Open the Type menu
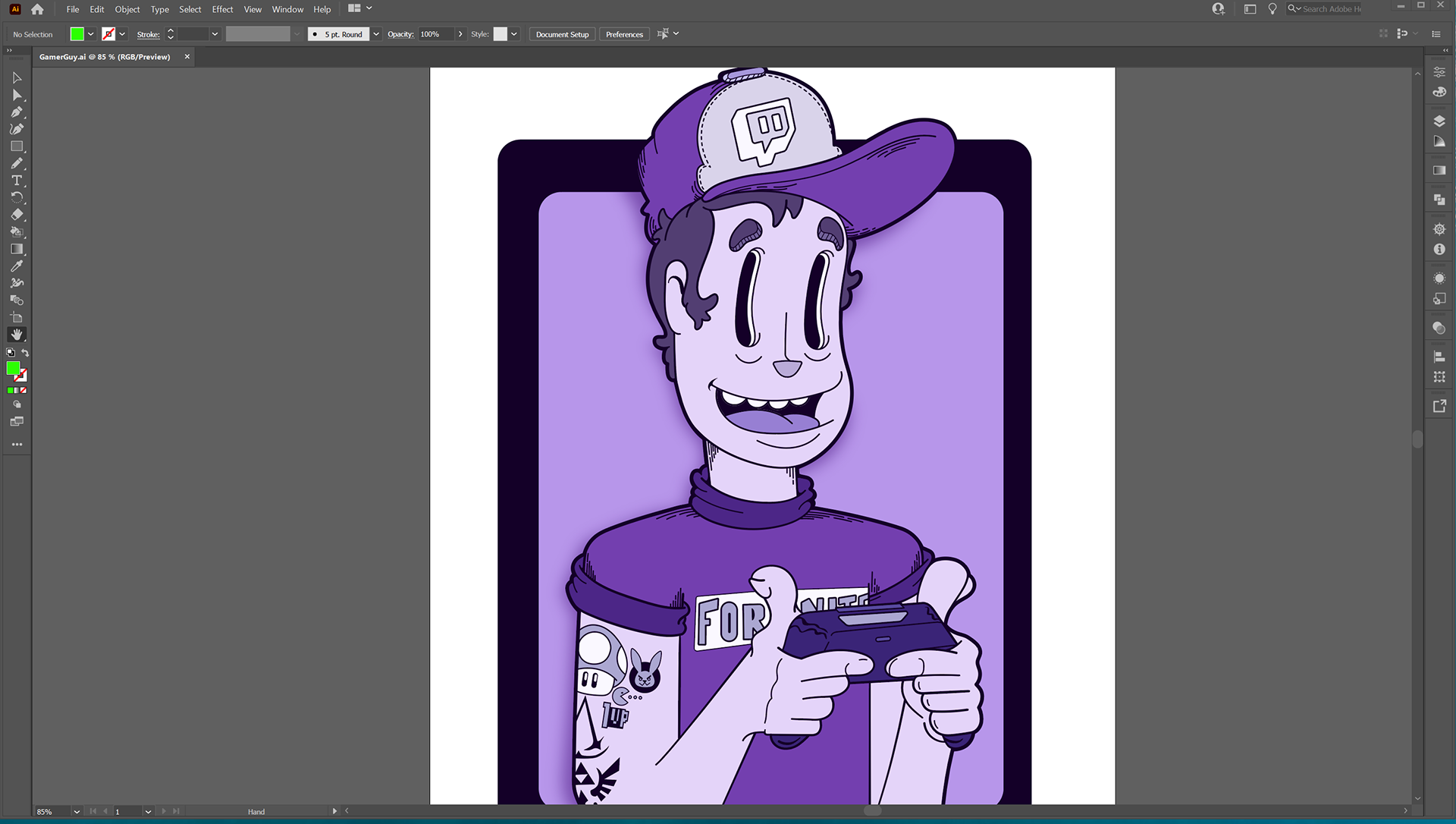1456x824 pixels. 159,9
